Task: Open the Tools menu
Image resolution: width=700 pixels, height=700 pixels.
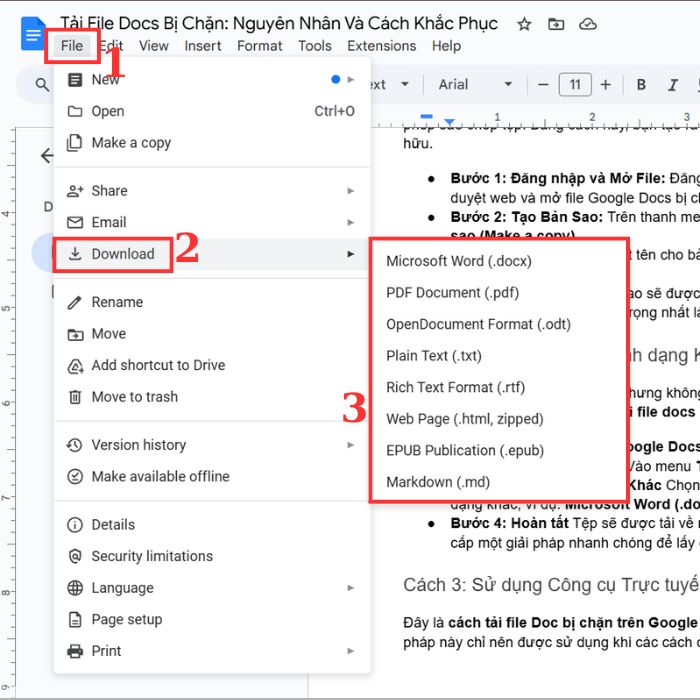Action: pyautogui.click(x=315, y=46)
